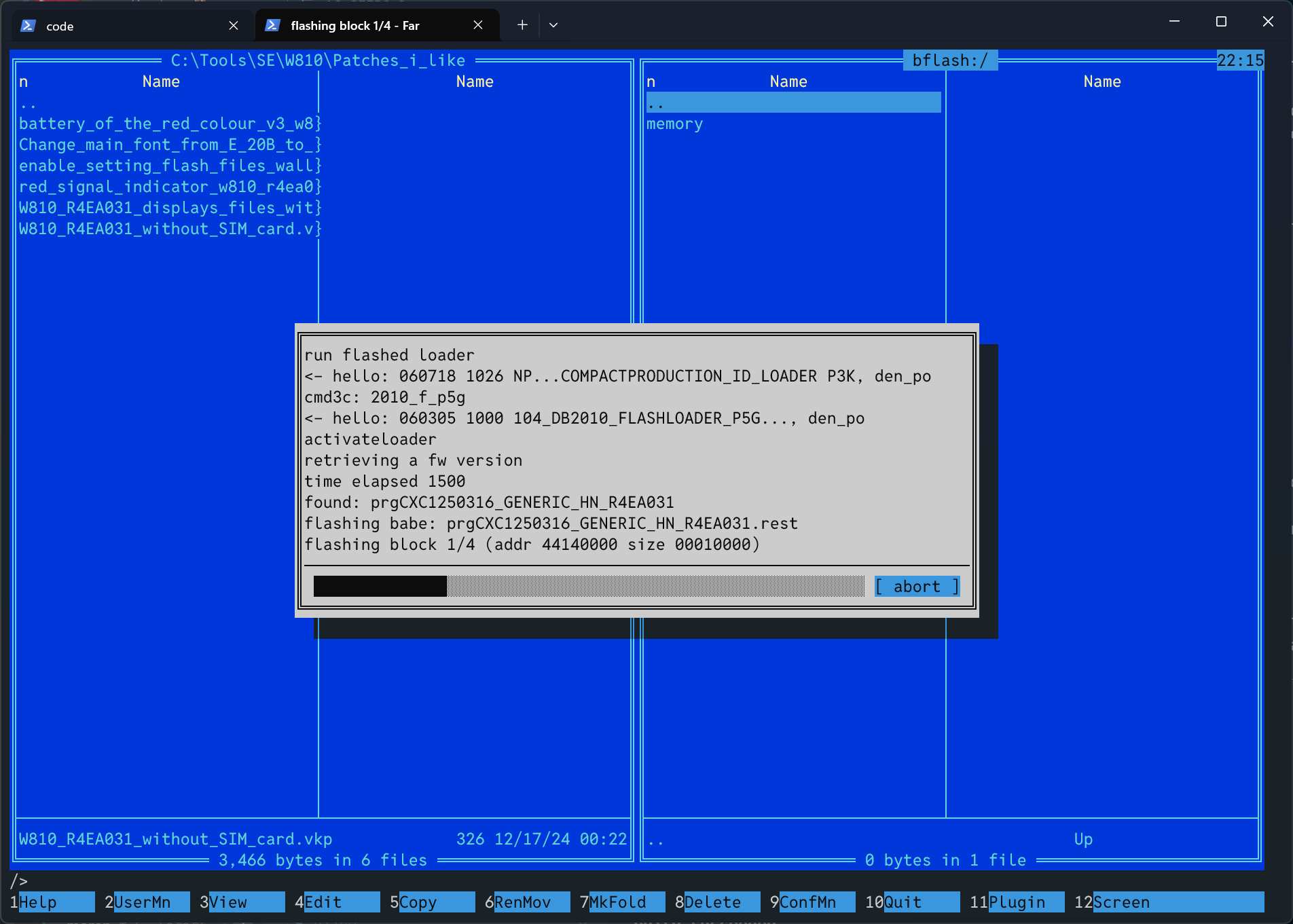Click the 1Help function key
The height and width of the screenshot is (924, 1293).
(52, 902)
